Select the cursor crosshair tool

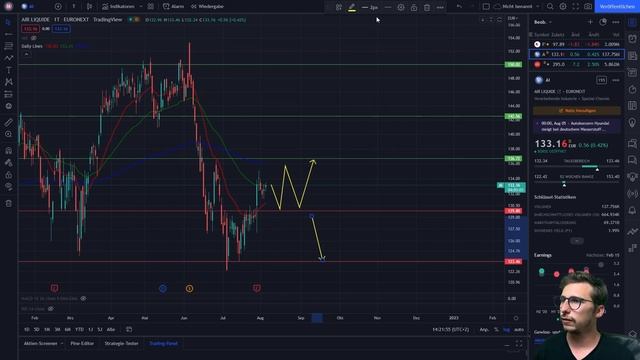[x=8, y=22]
